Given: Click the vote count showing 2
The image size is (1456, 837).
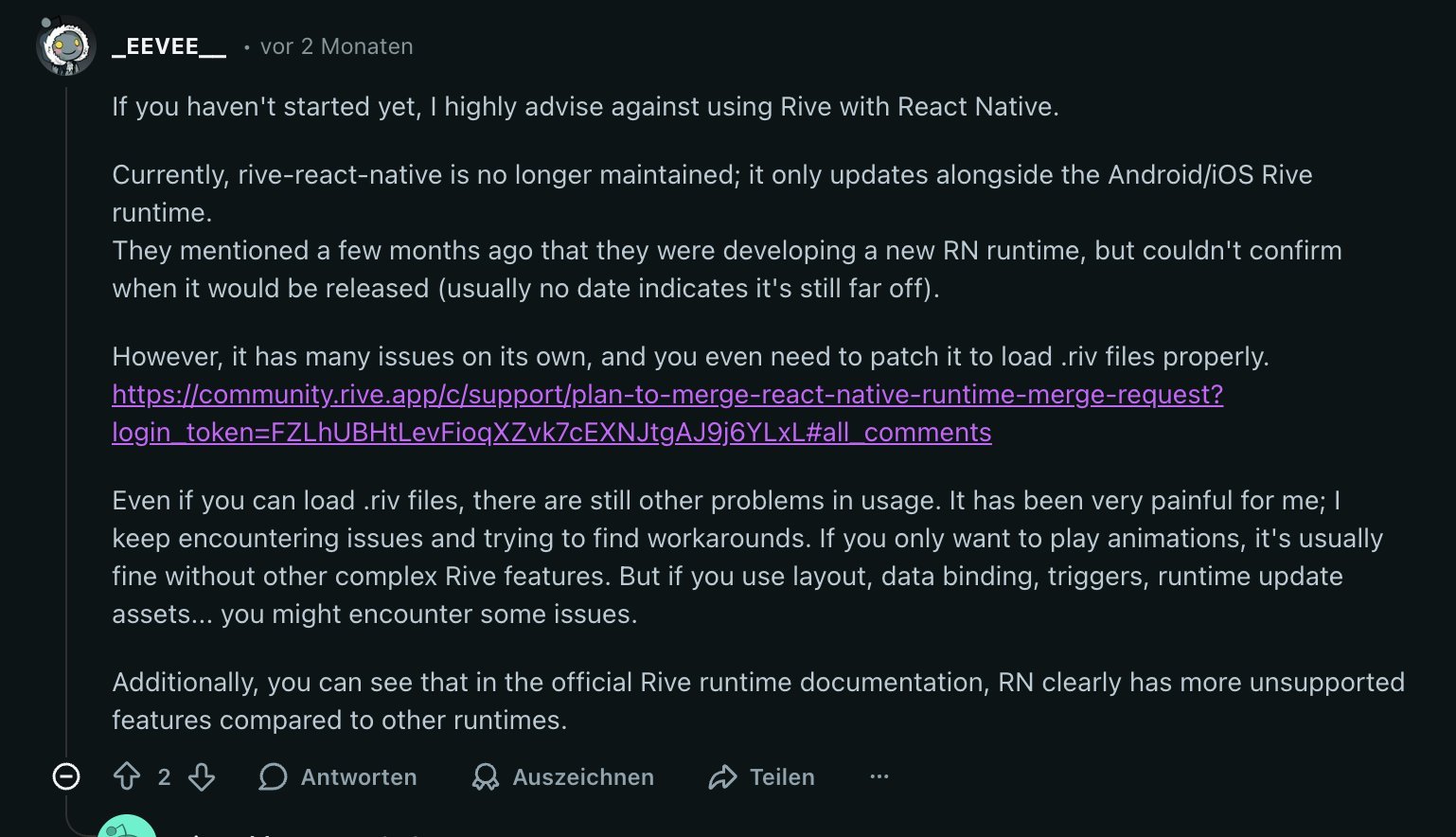Looking at the screenshot, I should click(164, 777).
